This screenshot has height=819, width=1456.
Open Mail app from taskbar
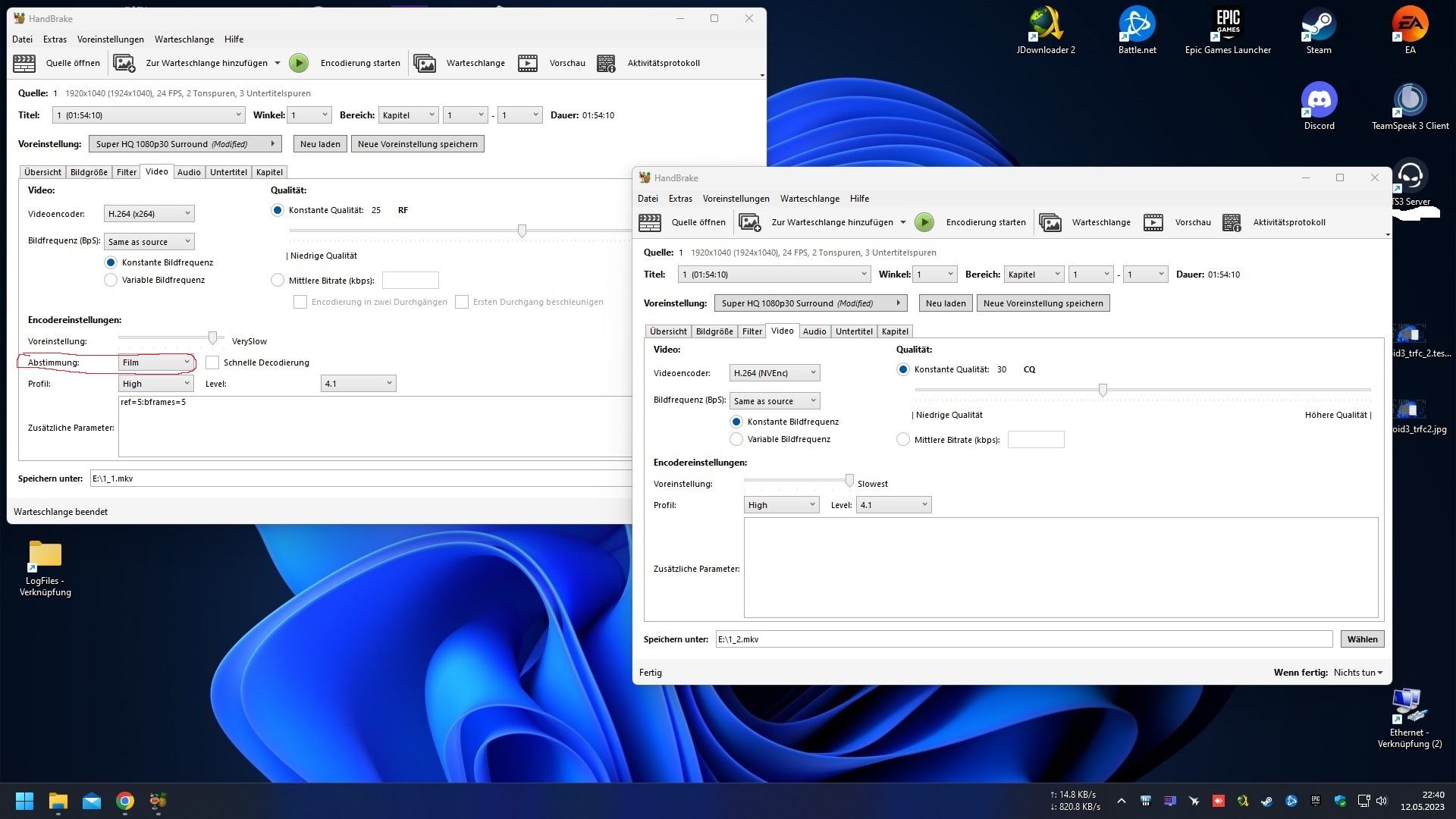coord(92,801)
